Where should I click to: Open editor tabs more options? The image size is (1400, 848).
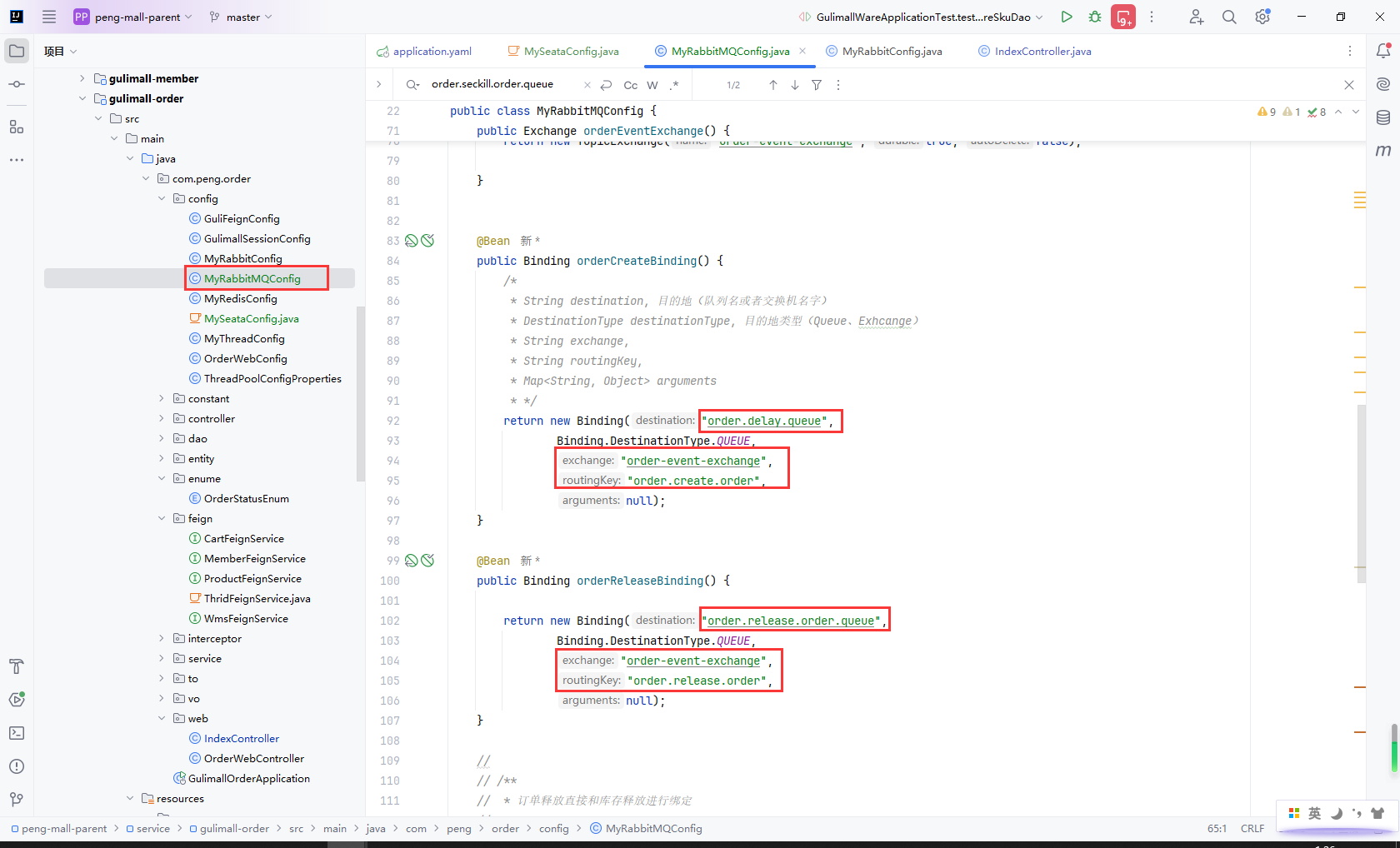pos(1350,51)
